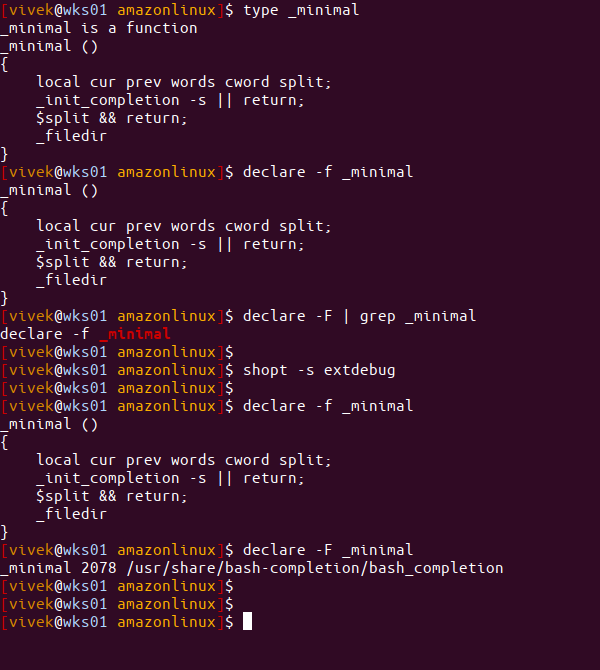The image size is (600, 670).
Task: Click the first '_filedir' line
Action: [71, 136]
